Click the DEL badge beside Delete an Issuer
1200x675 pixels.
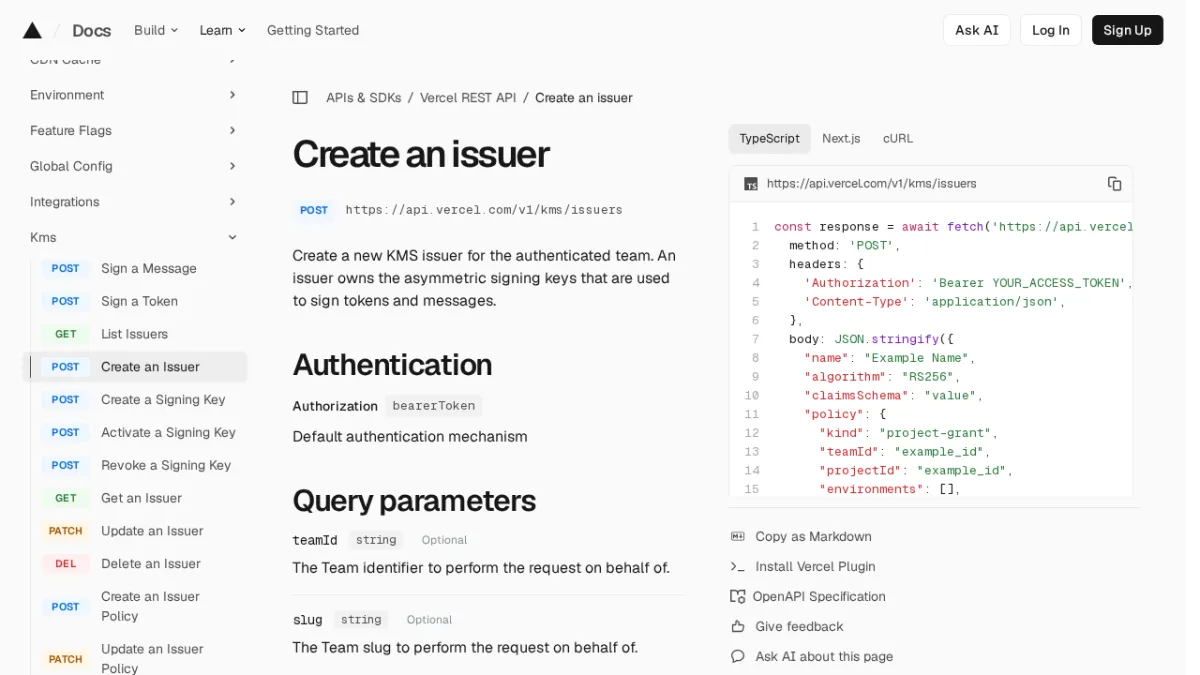coord(66,565)
